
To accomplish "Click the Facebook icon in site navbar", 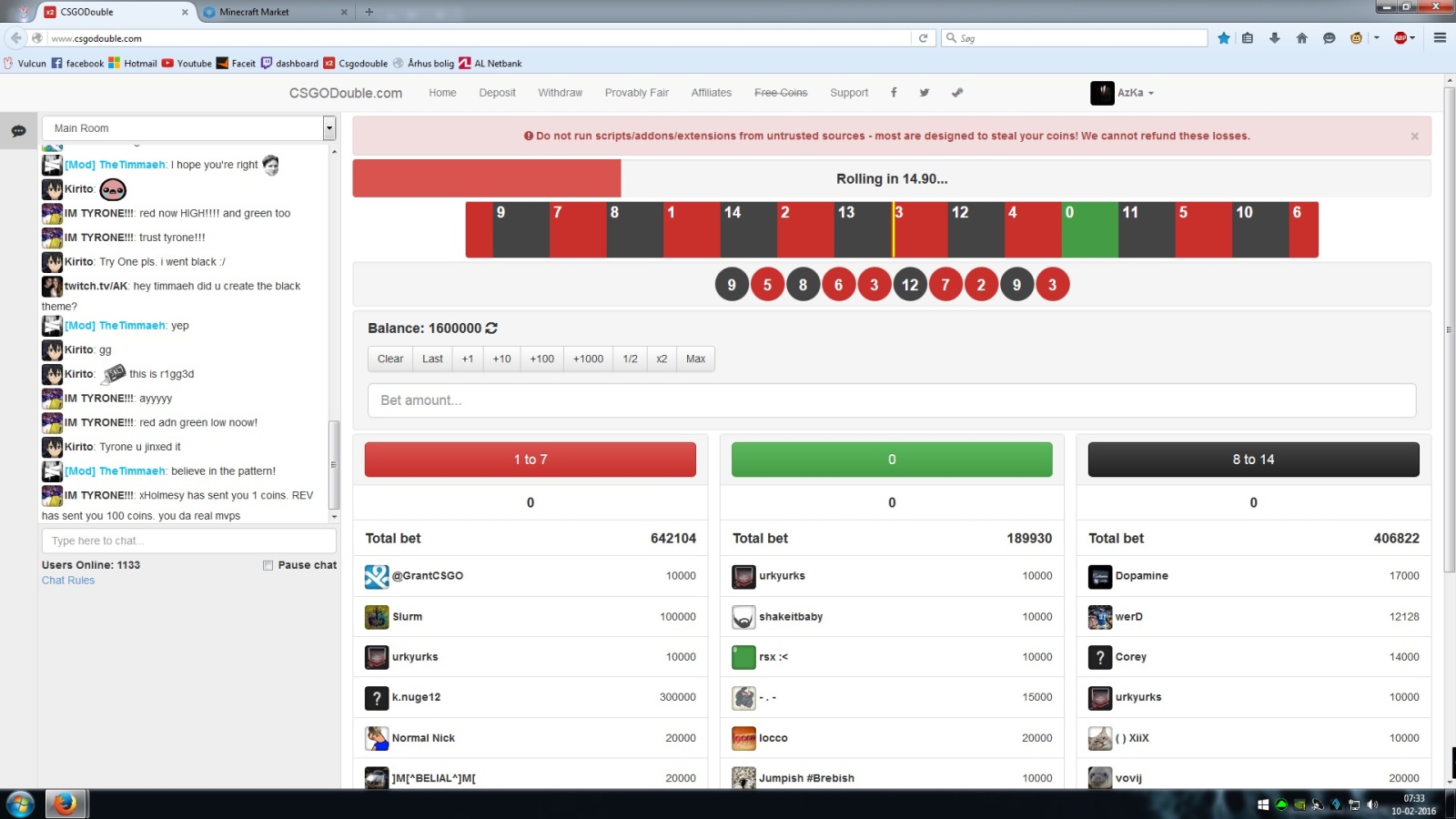I will pyautogui.click(x=894, y=93).
